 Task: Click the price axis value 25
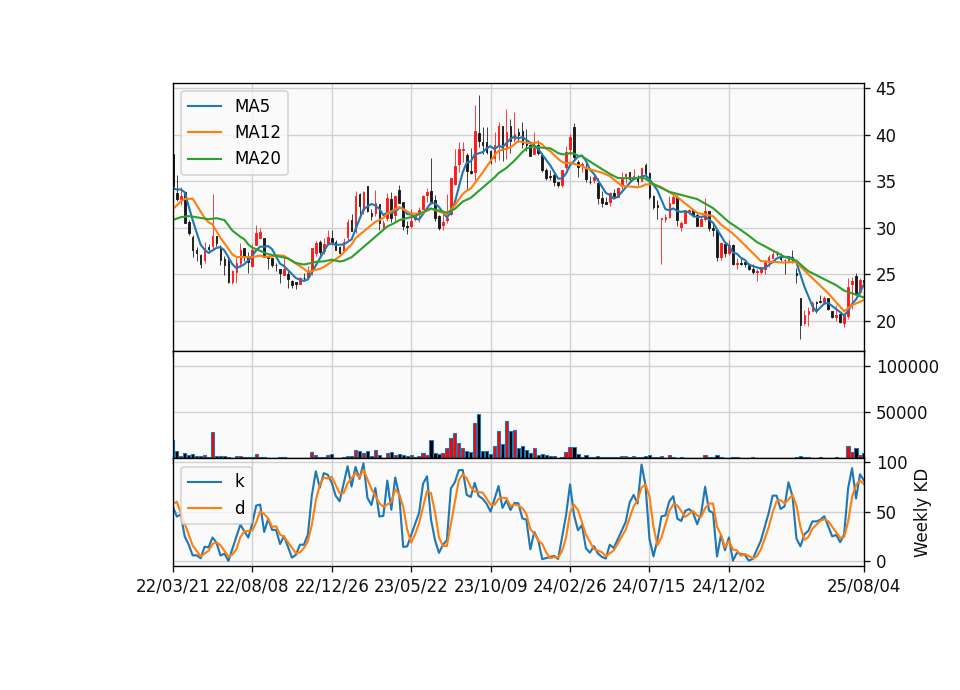885,276
